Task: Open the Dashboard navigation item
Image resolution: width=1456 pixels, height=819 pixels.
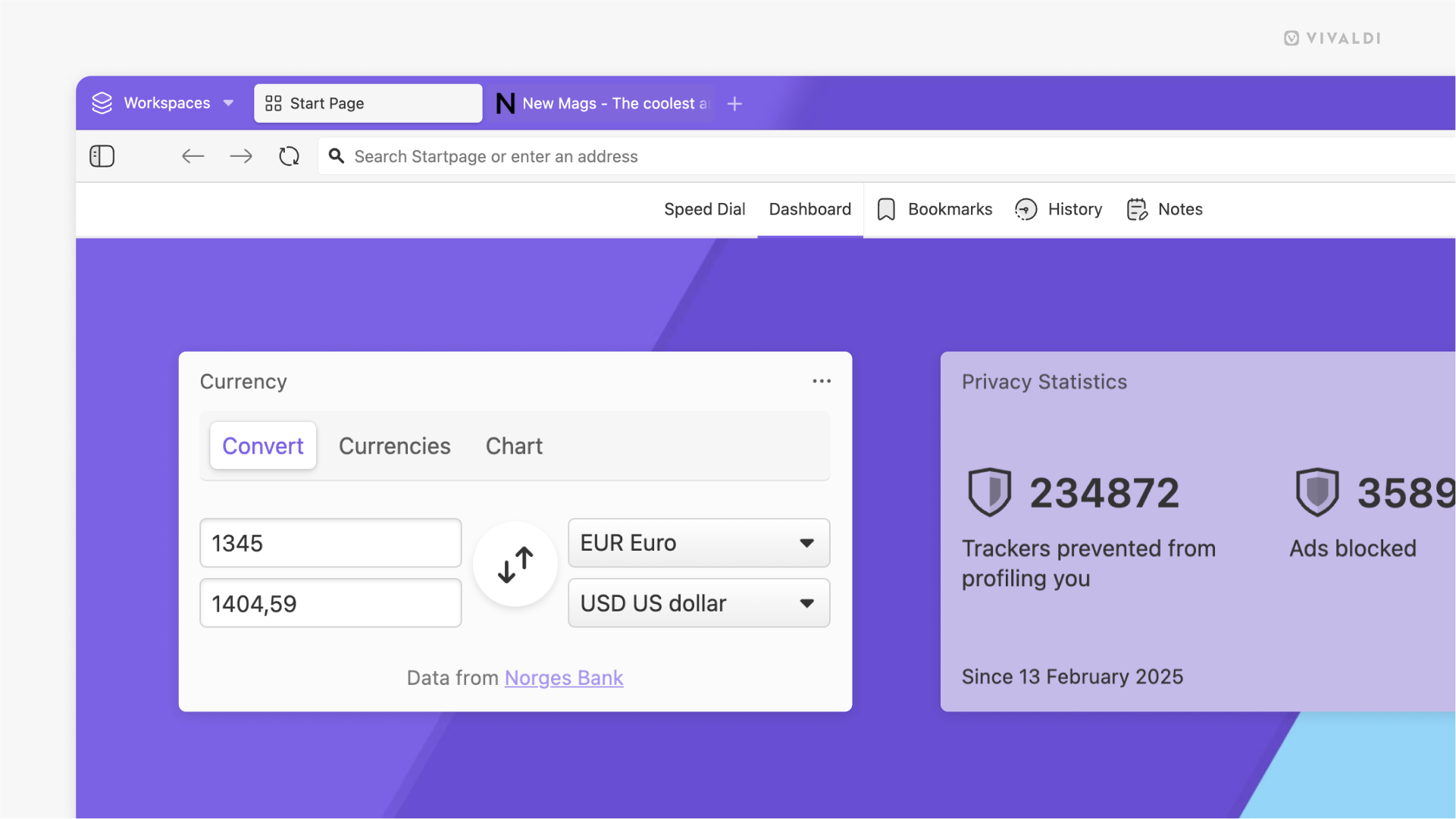Action: [x=810, y=209]
